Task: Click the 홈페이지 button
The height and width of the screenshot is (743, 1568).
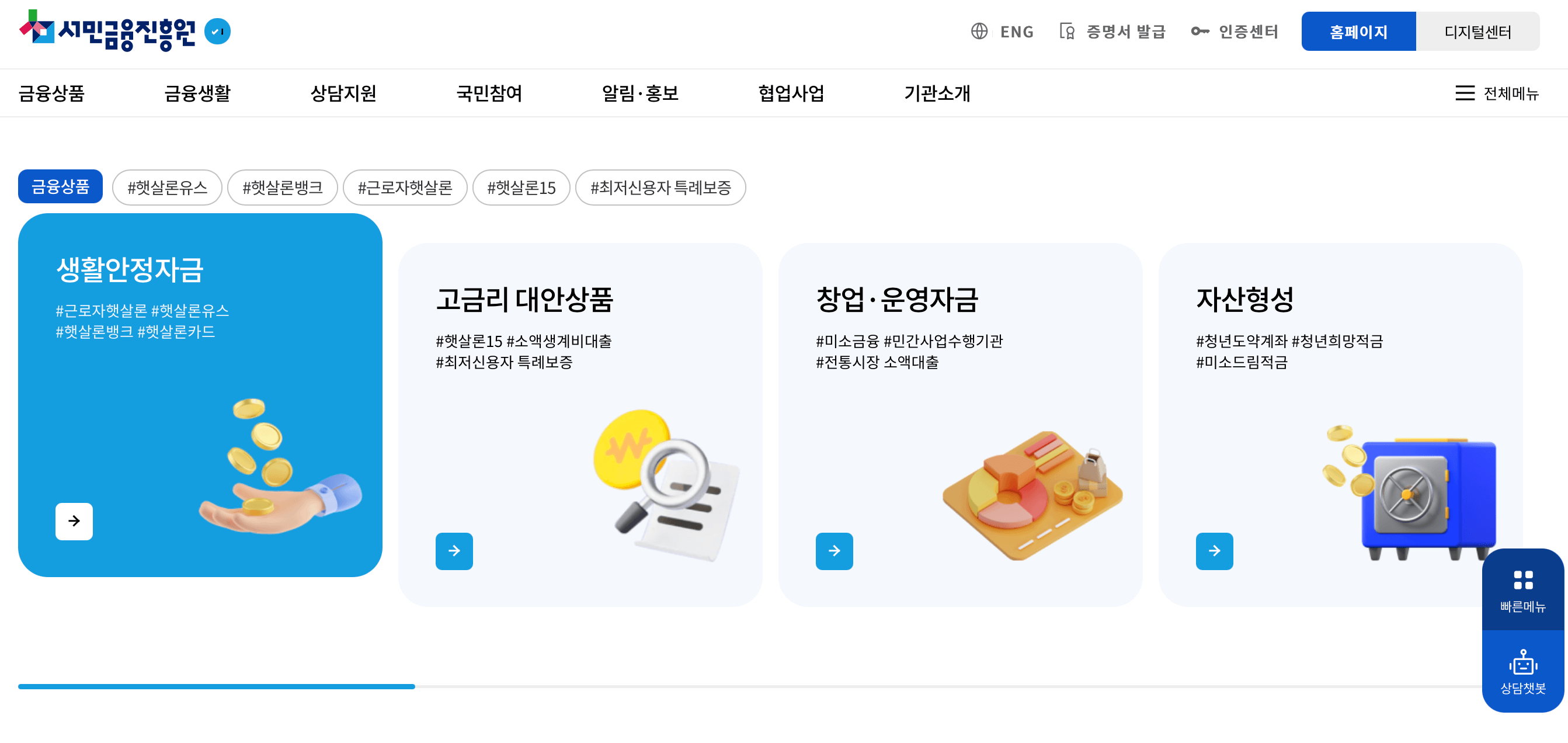Action: click(x=1358, y=32)
